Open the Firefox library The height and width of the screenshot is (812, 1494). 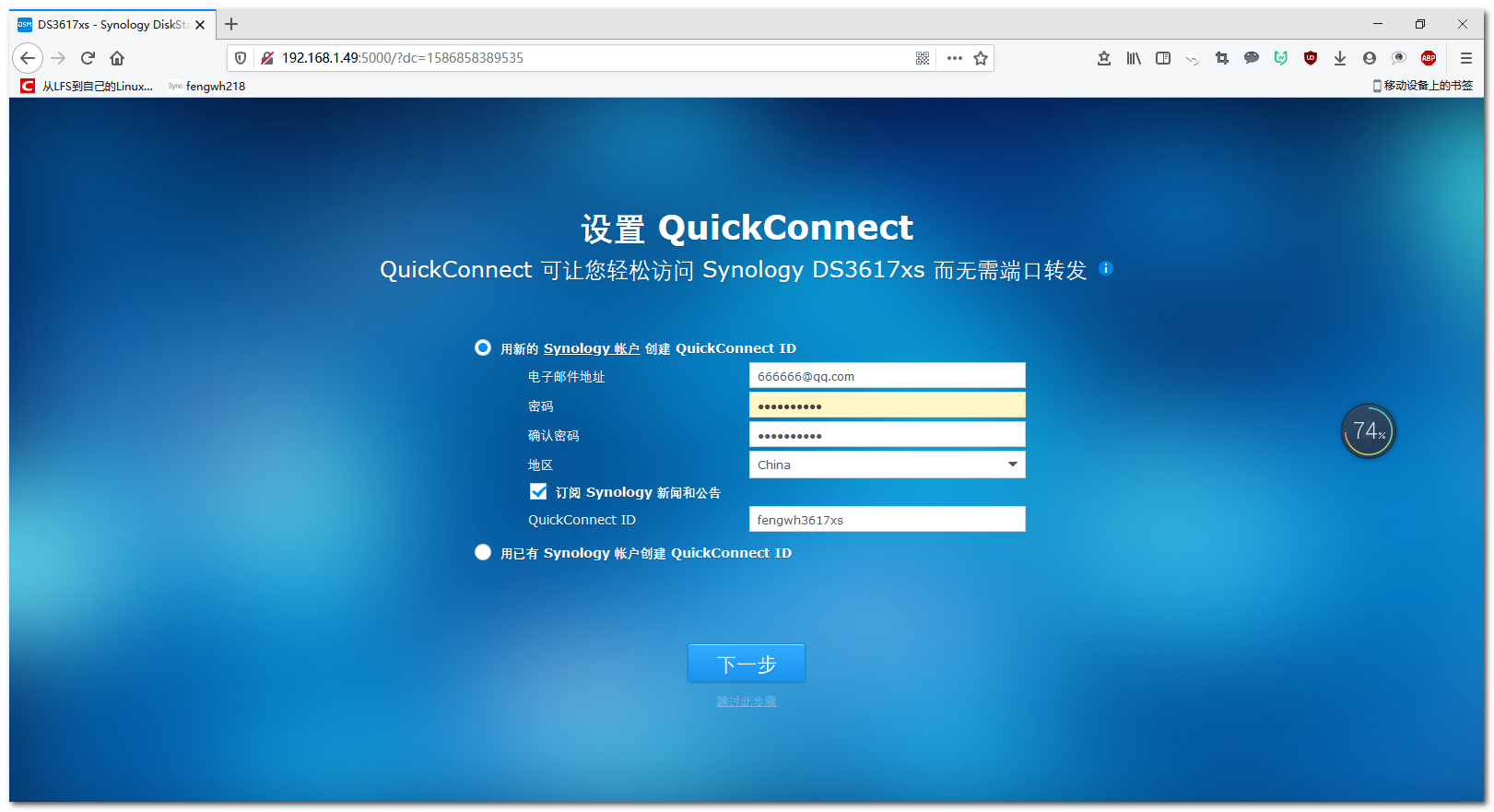(x=1134, y=58)
